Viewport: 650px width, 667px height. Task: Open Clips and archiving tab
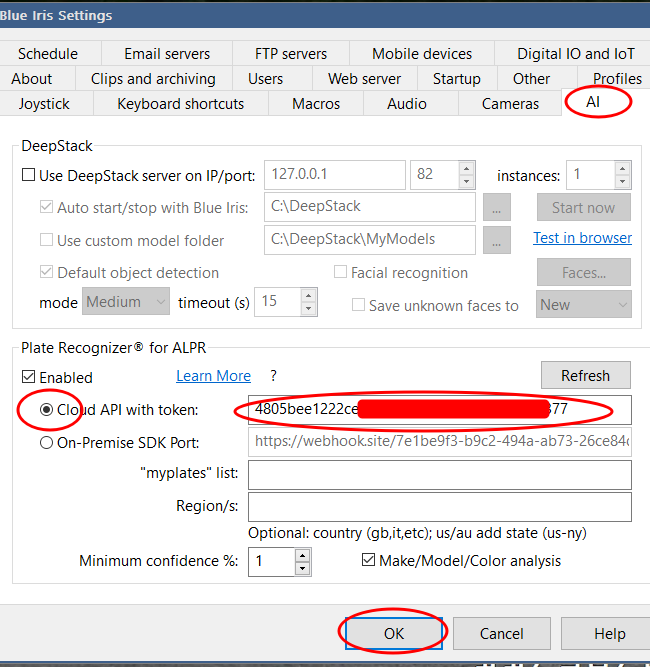[x=153, y=79]
